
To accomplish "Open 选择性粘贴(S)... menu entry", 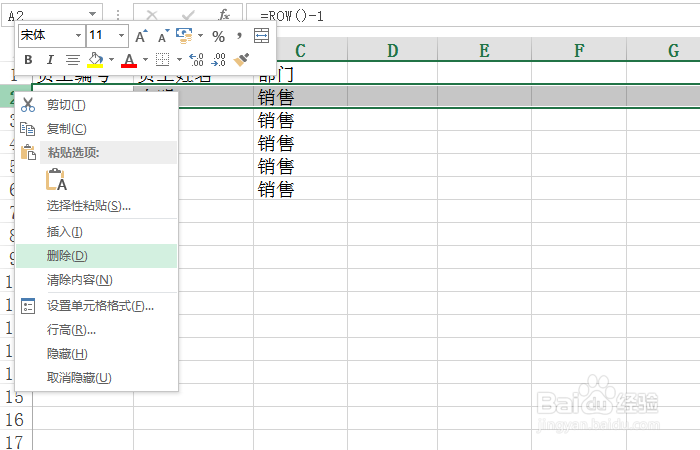I will pyautogui.click(x=96, y=206).
